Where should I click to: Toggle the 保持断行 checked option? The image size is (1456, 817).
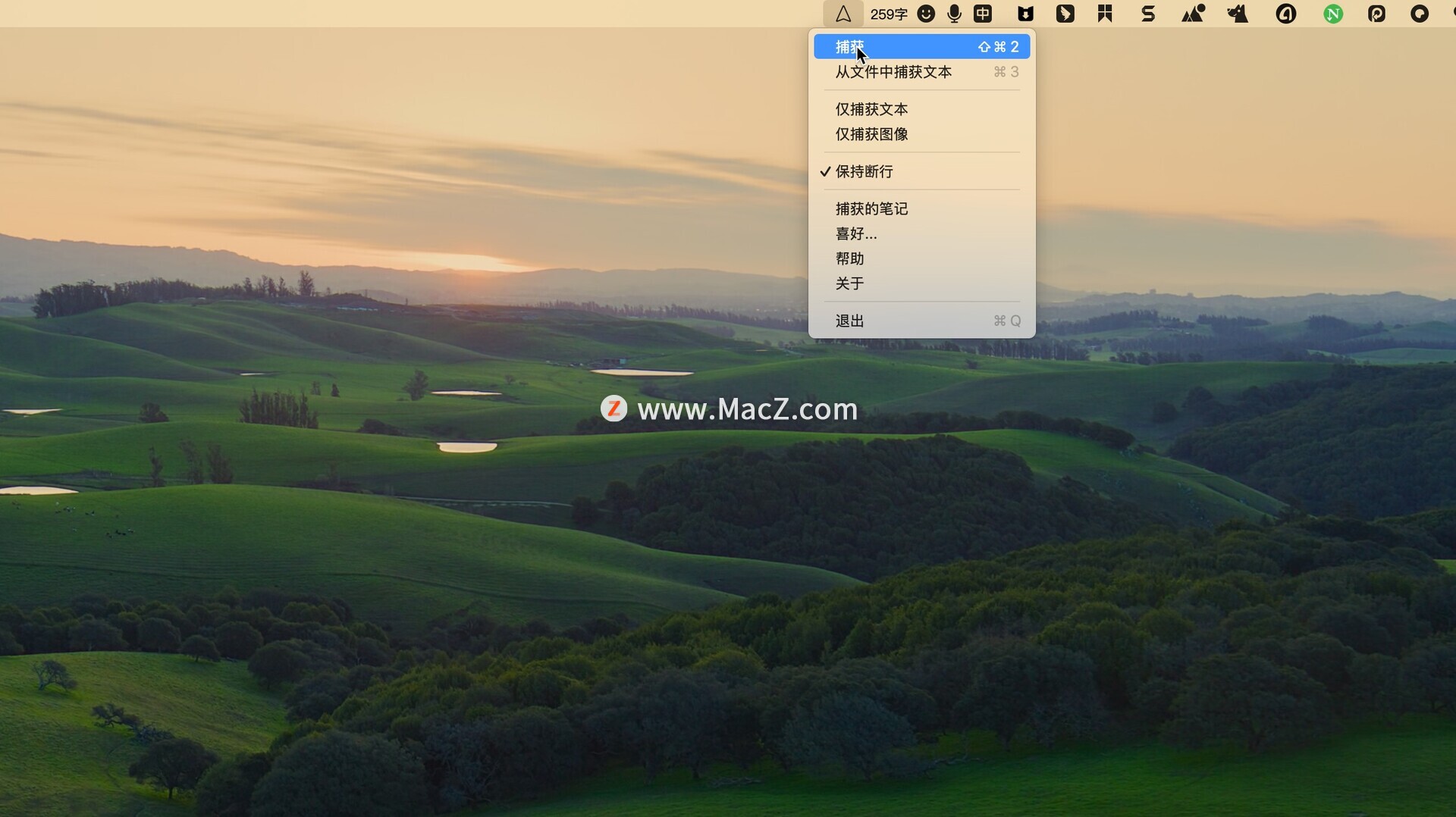tap(921, 171)
